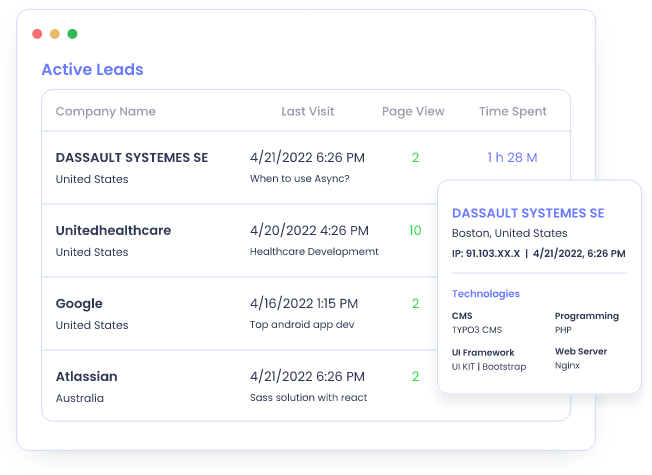Click 'When to use Async?' page title

coord(299,179)
